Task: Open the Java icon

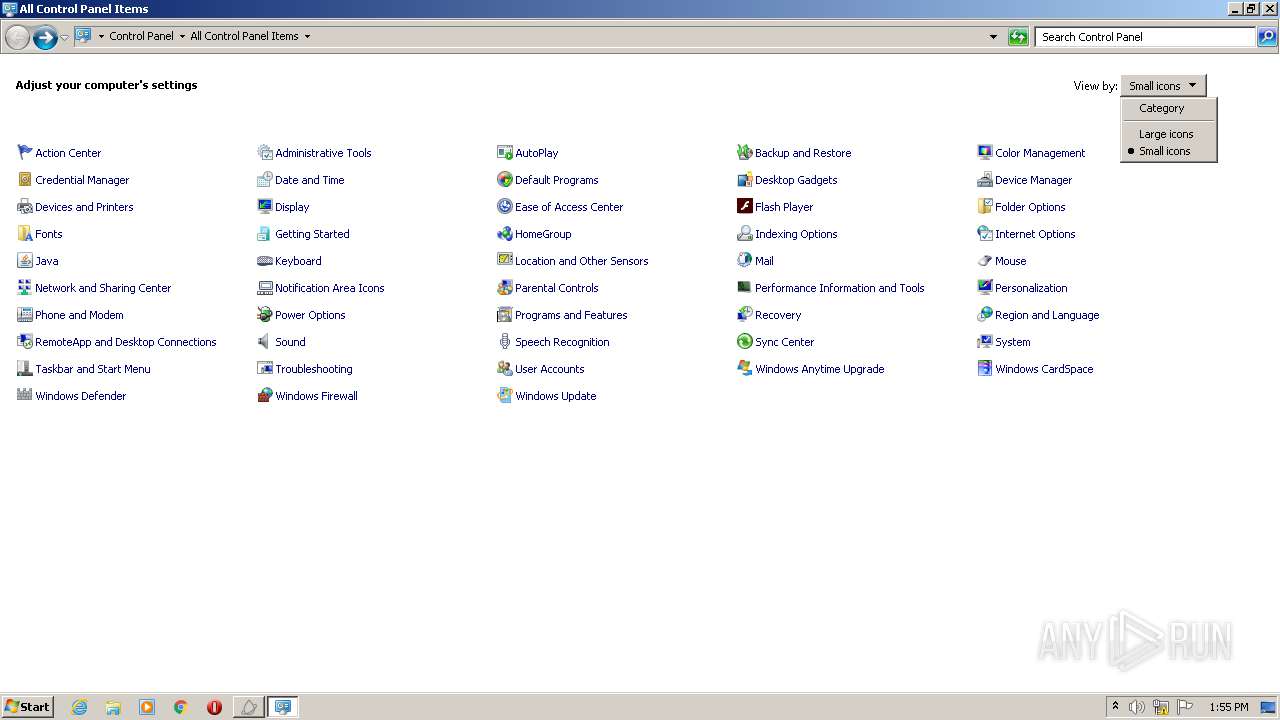Action: 25,261
